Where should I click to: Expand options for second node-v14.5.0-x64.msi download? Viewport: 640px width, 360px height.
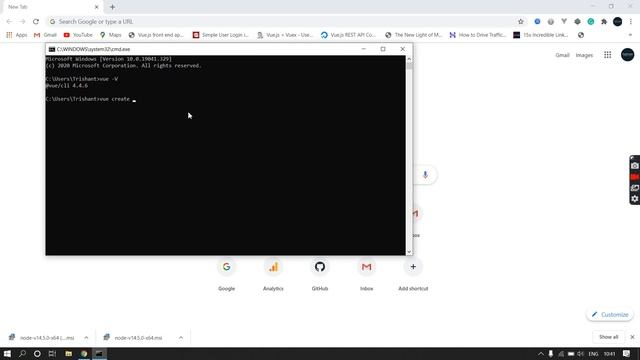[x=181, y=338]
